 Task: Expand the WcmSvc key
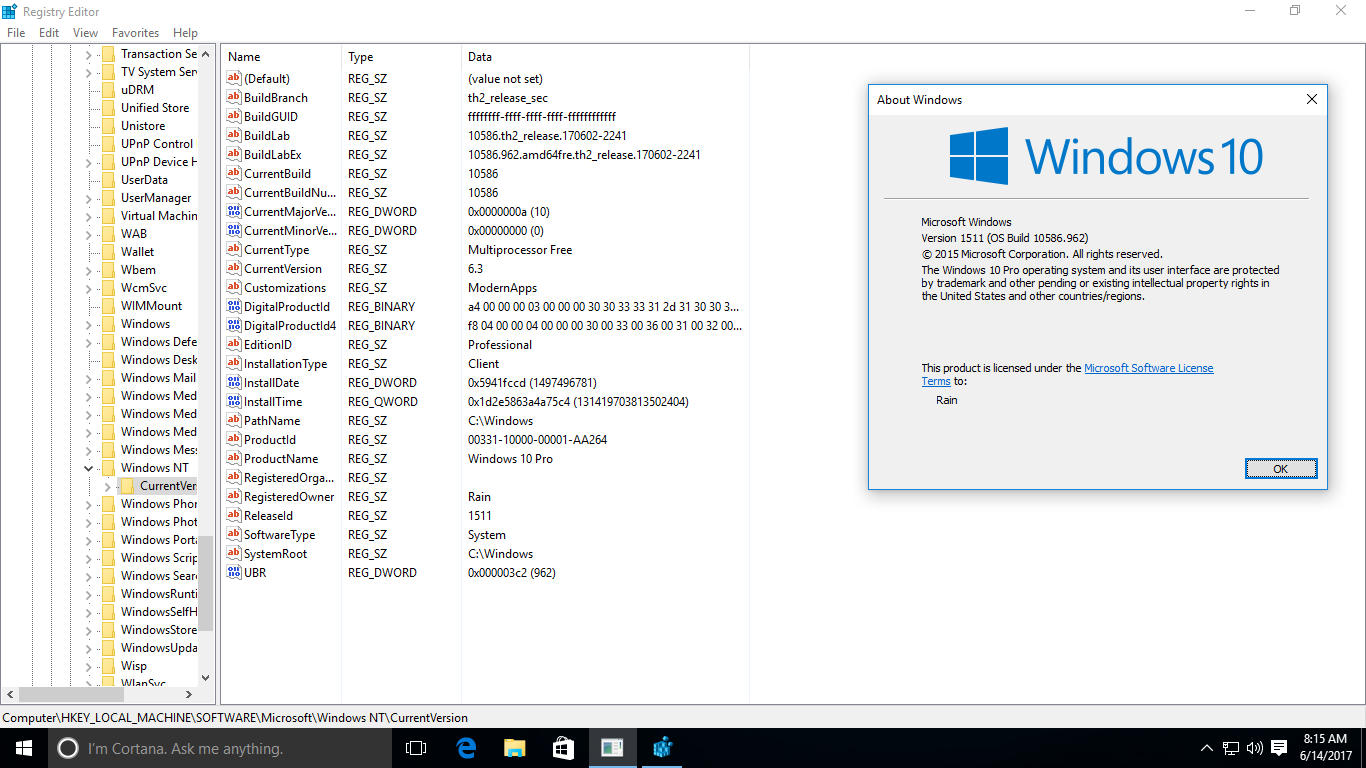tap(88, 288)
